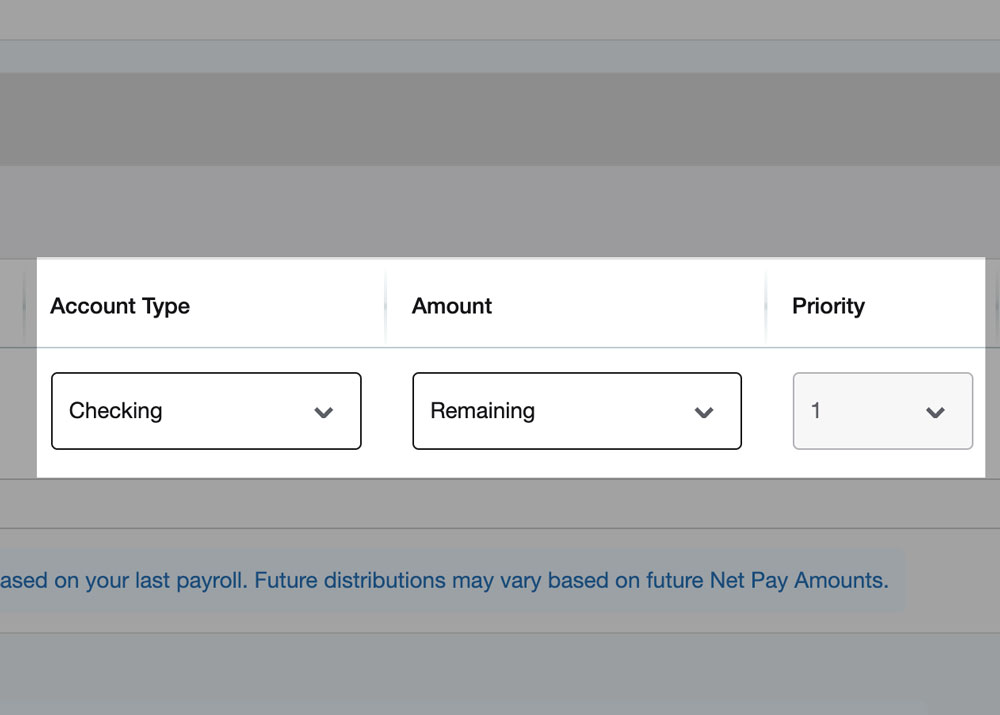Expand the Remaining amount selector

point(576,410)
